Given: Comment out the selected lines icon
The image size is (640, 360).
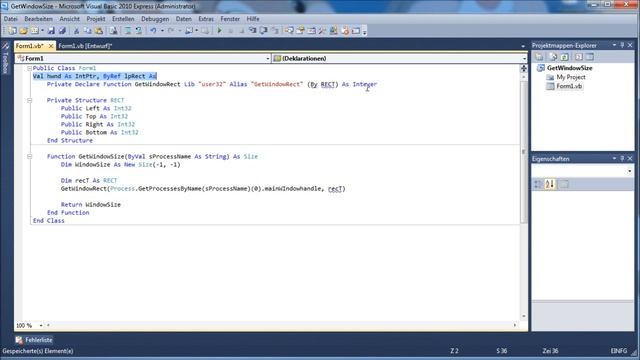Looking at the screenshot, I should [128, 31].
